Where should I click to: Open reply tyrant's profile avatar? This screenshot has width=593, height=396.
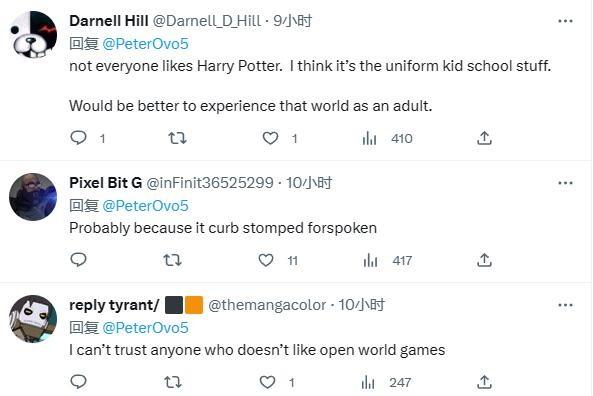[33, 319]
